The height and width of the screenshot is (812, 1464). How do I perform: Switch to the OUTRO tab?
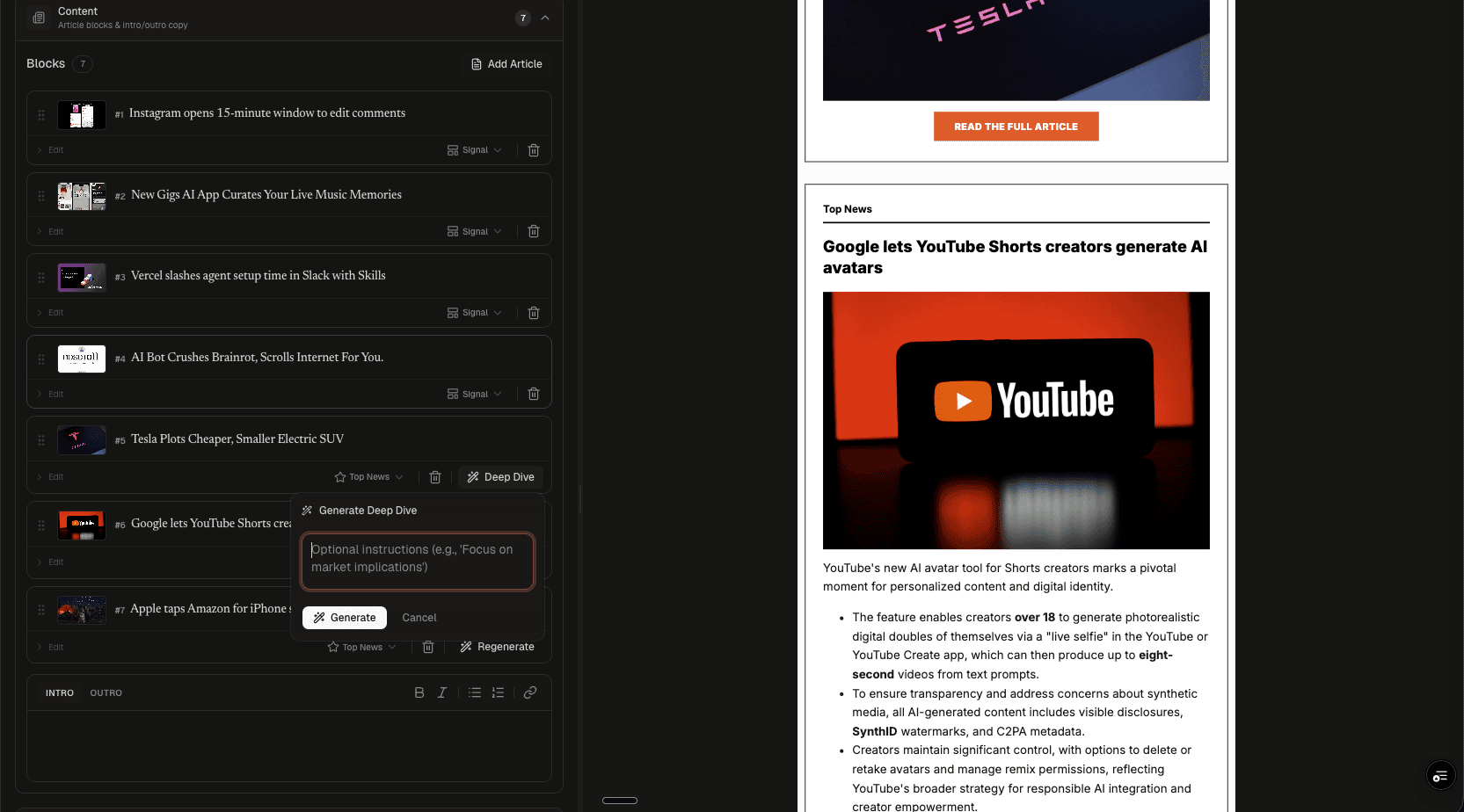point(106,693)
